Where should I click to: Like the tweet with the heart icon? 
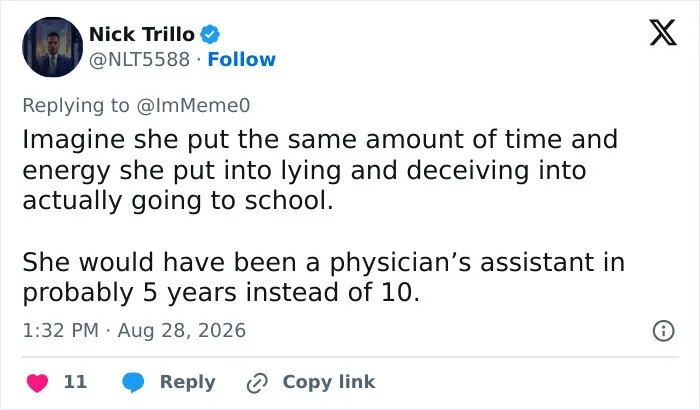pos(38,383)
